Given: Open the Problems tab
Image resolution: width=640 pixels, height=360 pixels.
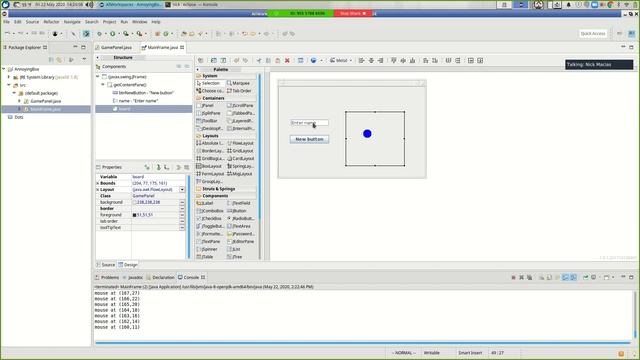Looking at the screenshot, I should [107, 278].
